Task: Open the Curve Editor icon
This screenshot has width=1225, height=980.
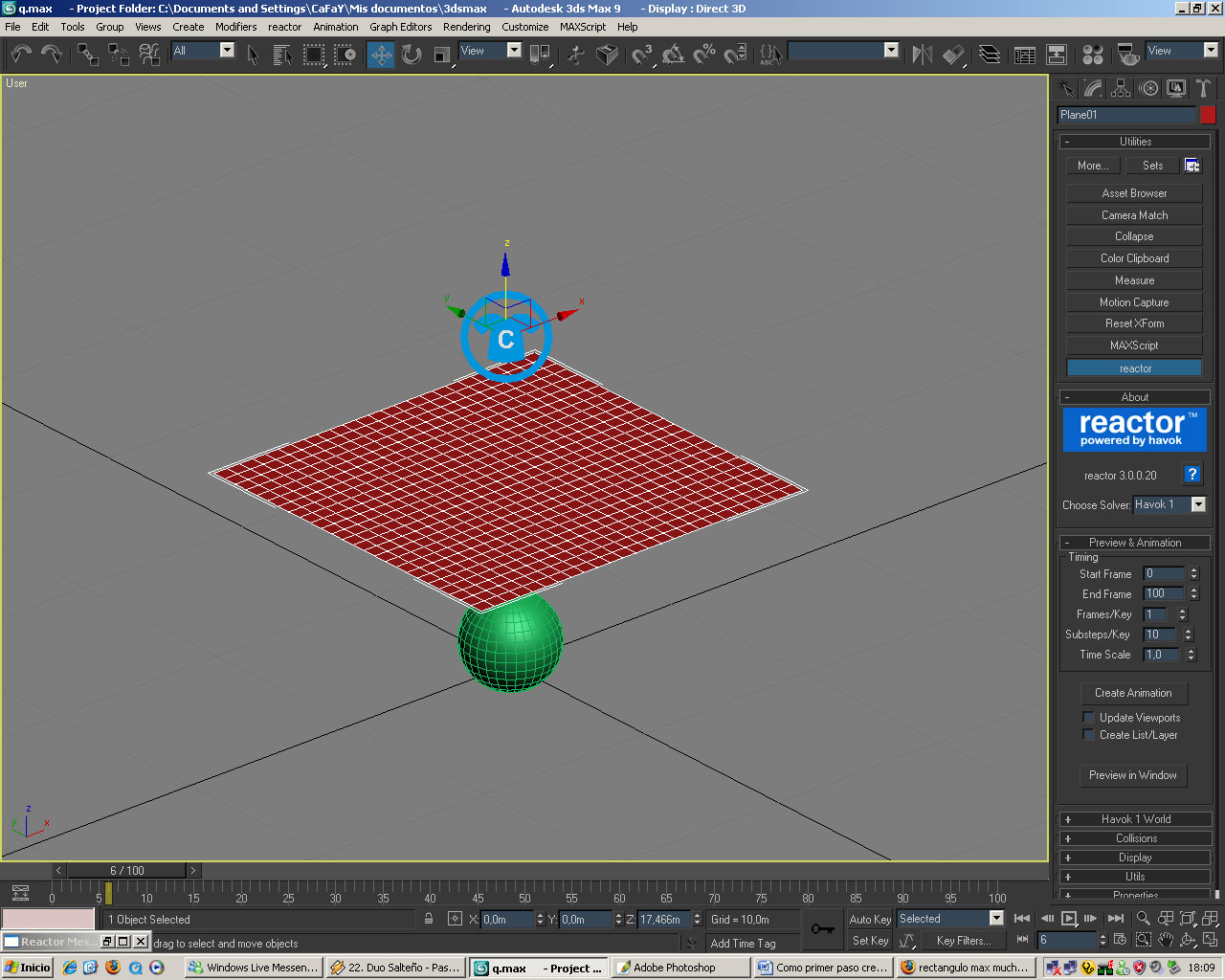Action: (1025, 55)
